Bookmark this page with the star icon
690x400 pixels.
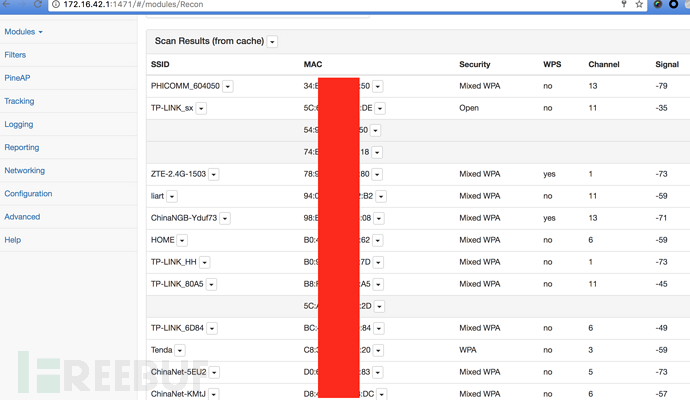[x=639, y=4]
